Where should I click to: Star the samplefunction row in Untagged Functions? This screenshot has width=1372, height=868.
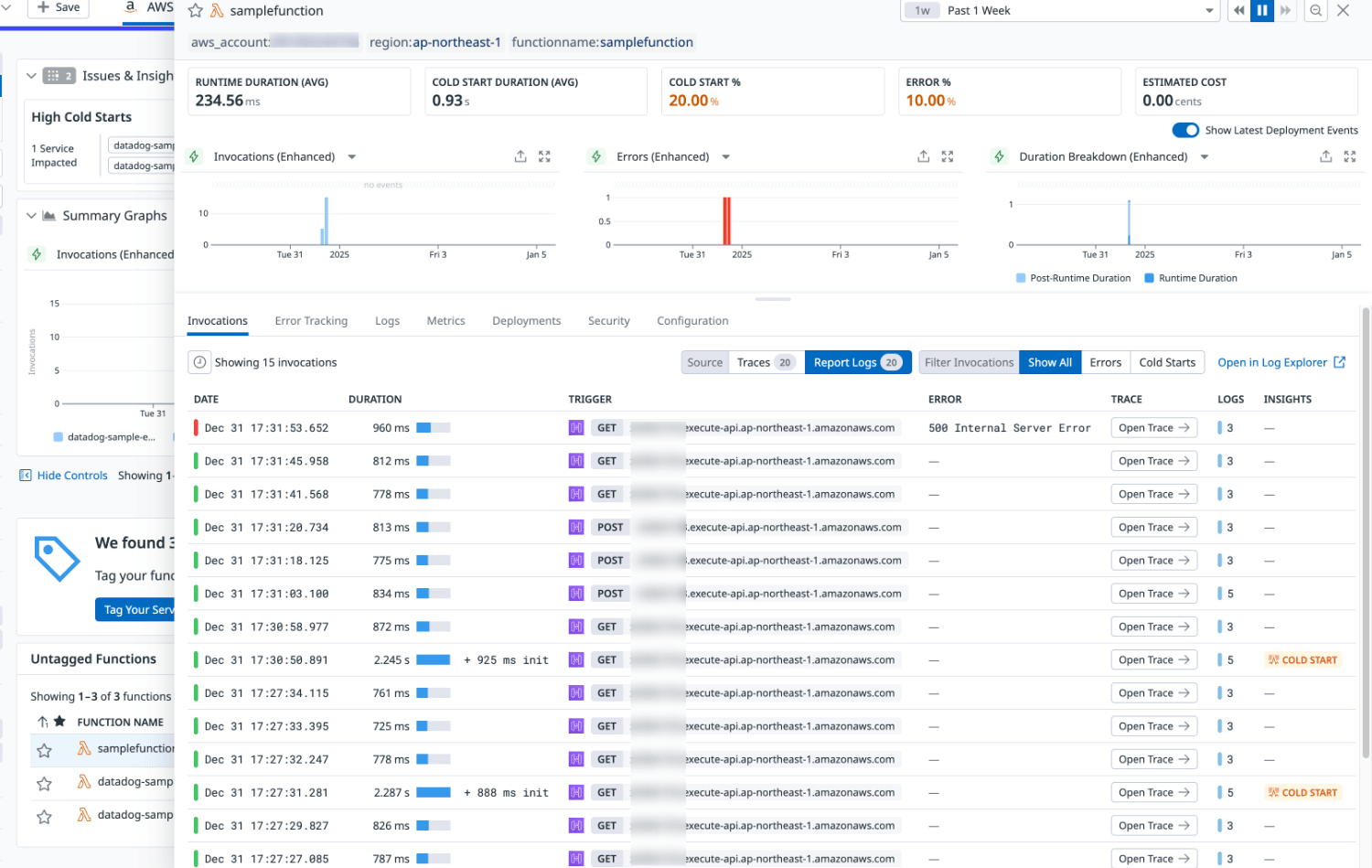tap(44, 751)
